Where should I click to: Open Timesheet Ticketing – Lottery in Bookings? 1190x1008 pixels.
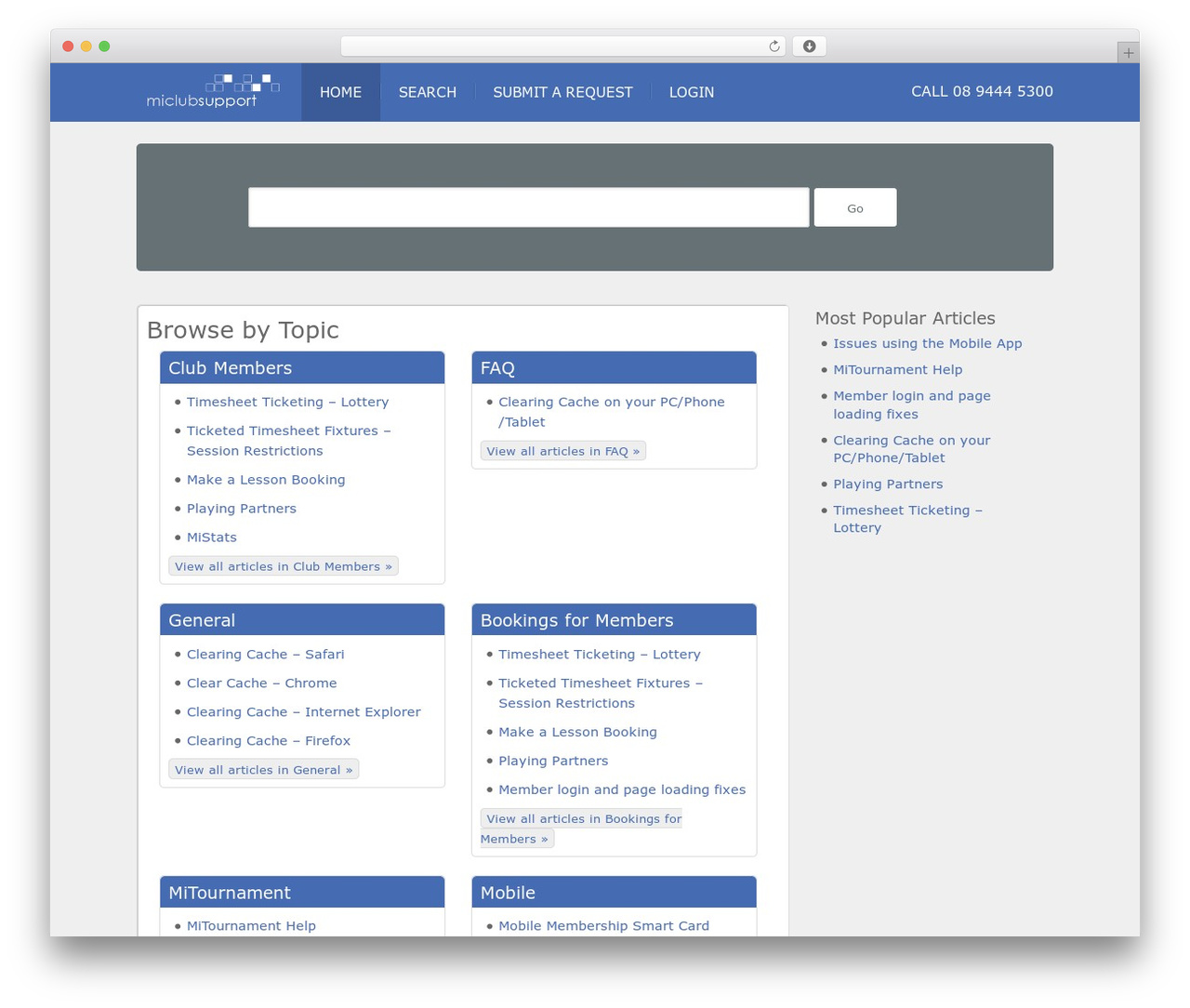600,655
